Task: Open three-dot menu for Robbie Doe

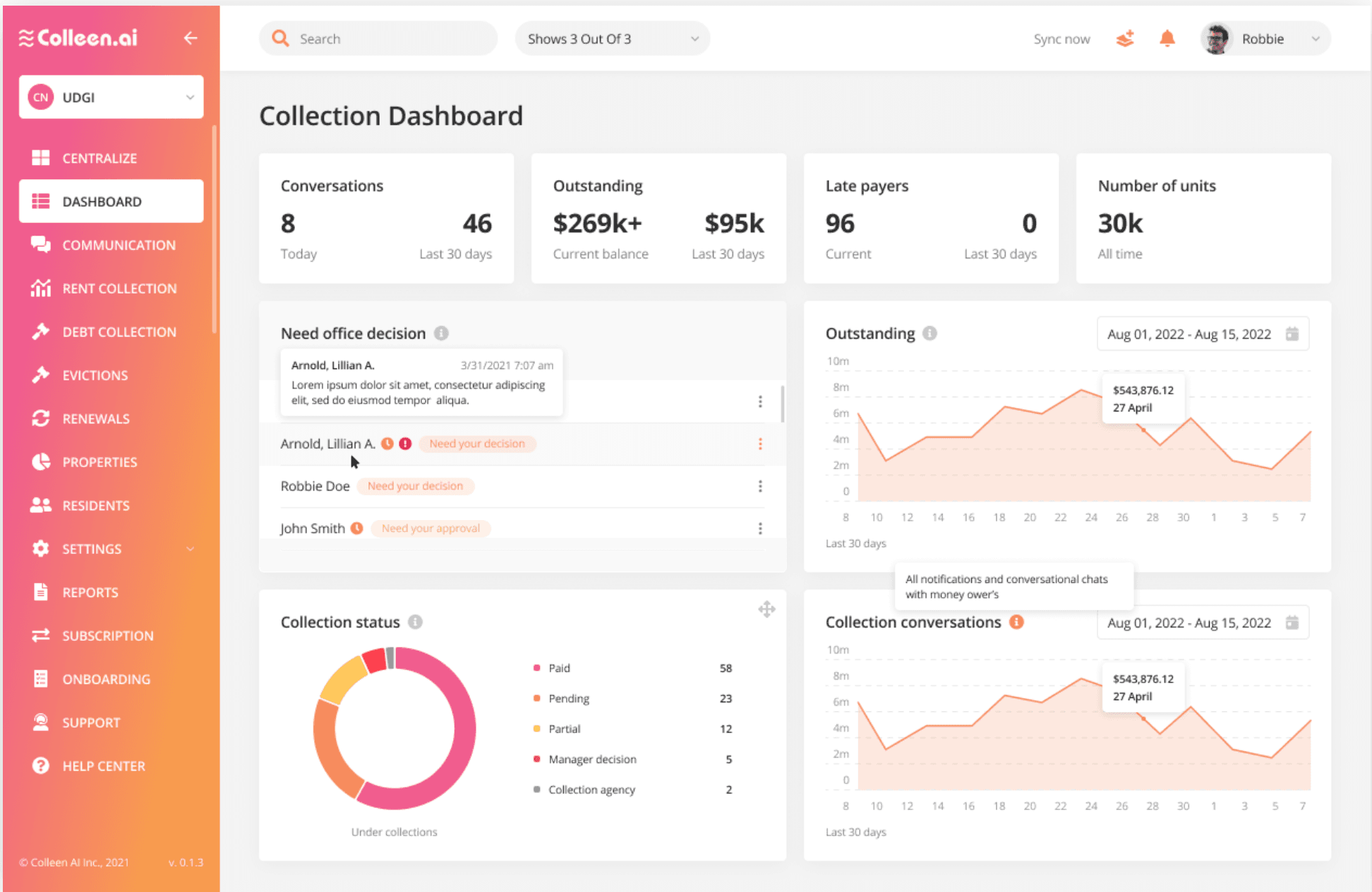Action: click(760, 486)
